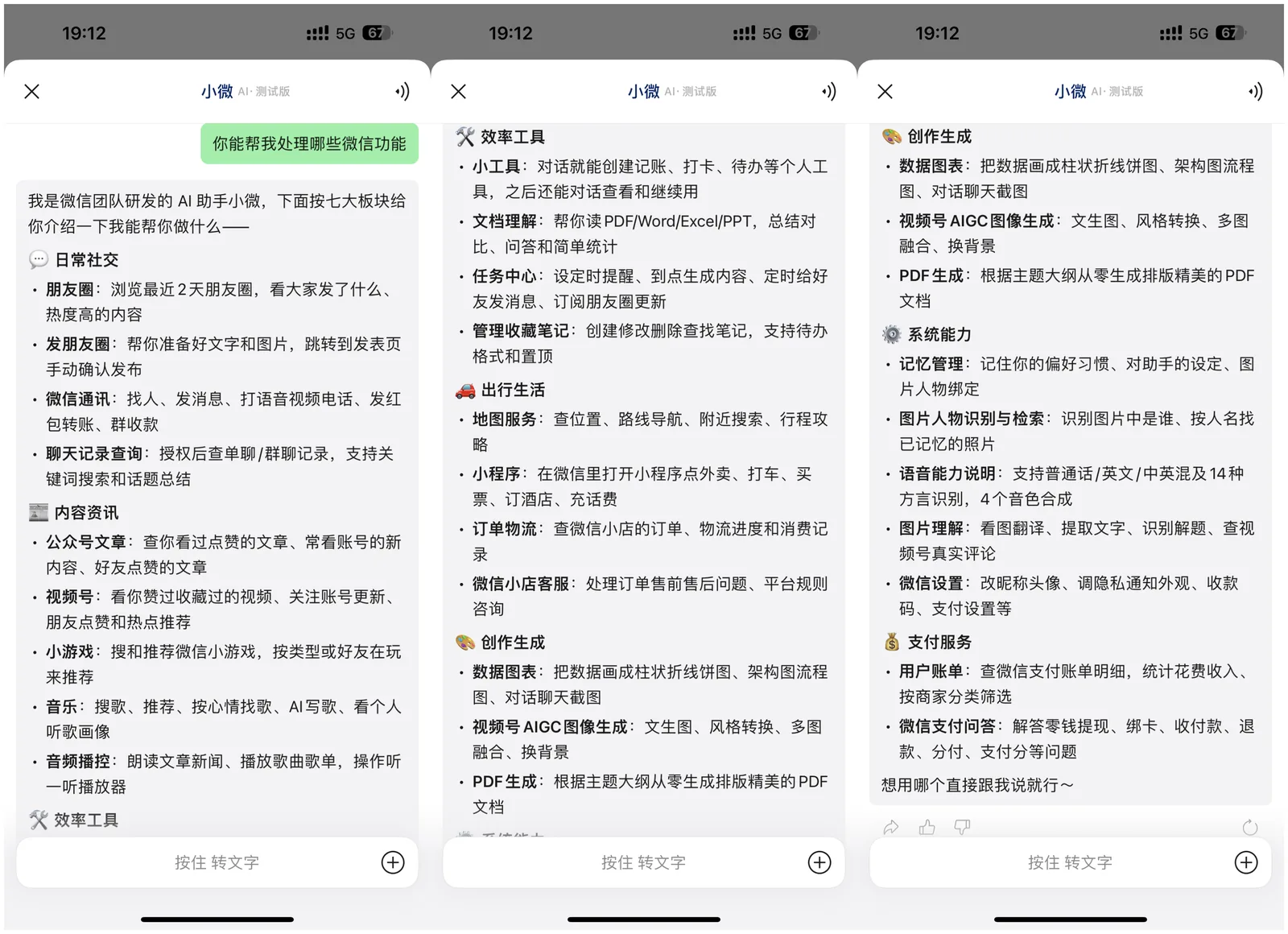Tap the 按住 转文字 input bar, right screen
This screenshot has width=1288, height=934.
1071,862
